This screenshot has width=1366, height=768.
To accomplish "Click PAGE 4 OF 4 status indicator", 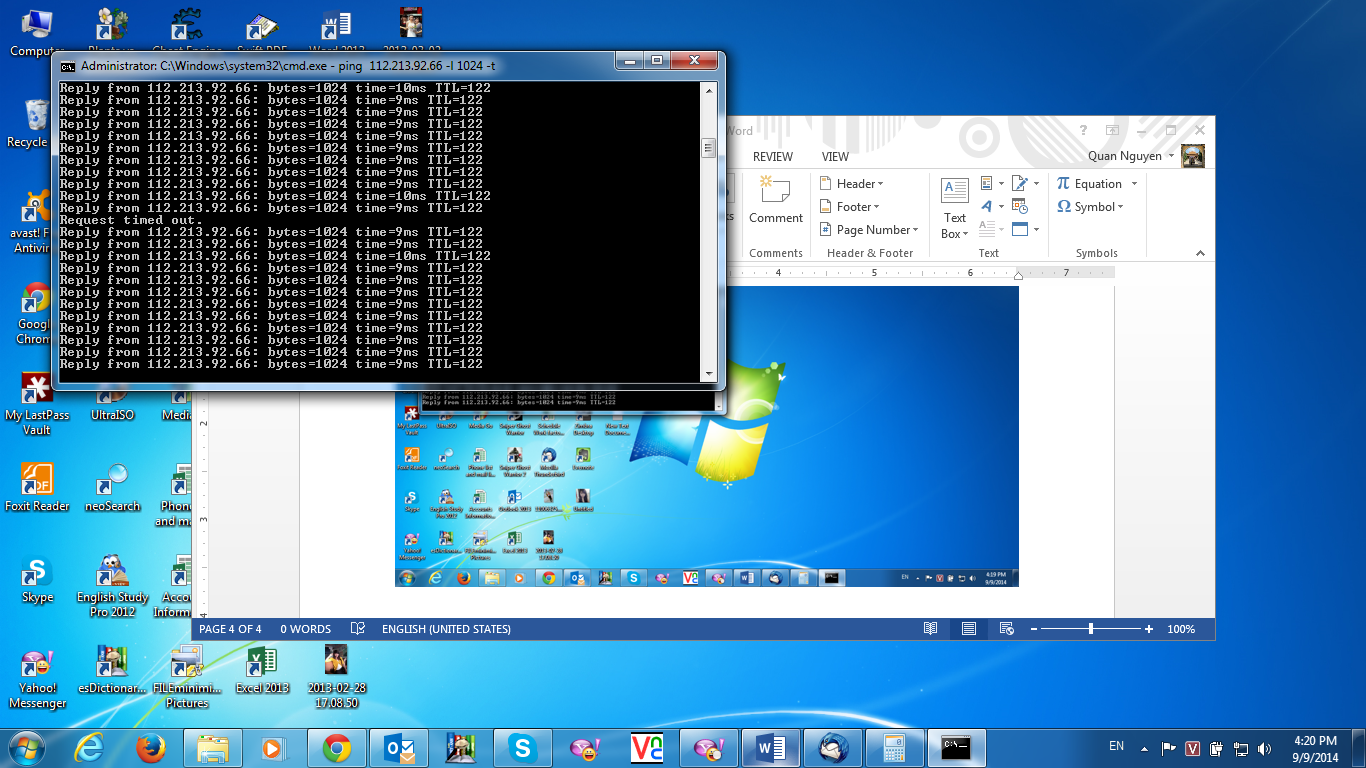I will [230, 629].
